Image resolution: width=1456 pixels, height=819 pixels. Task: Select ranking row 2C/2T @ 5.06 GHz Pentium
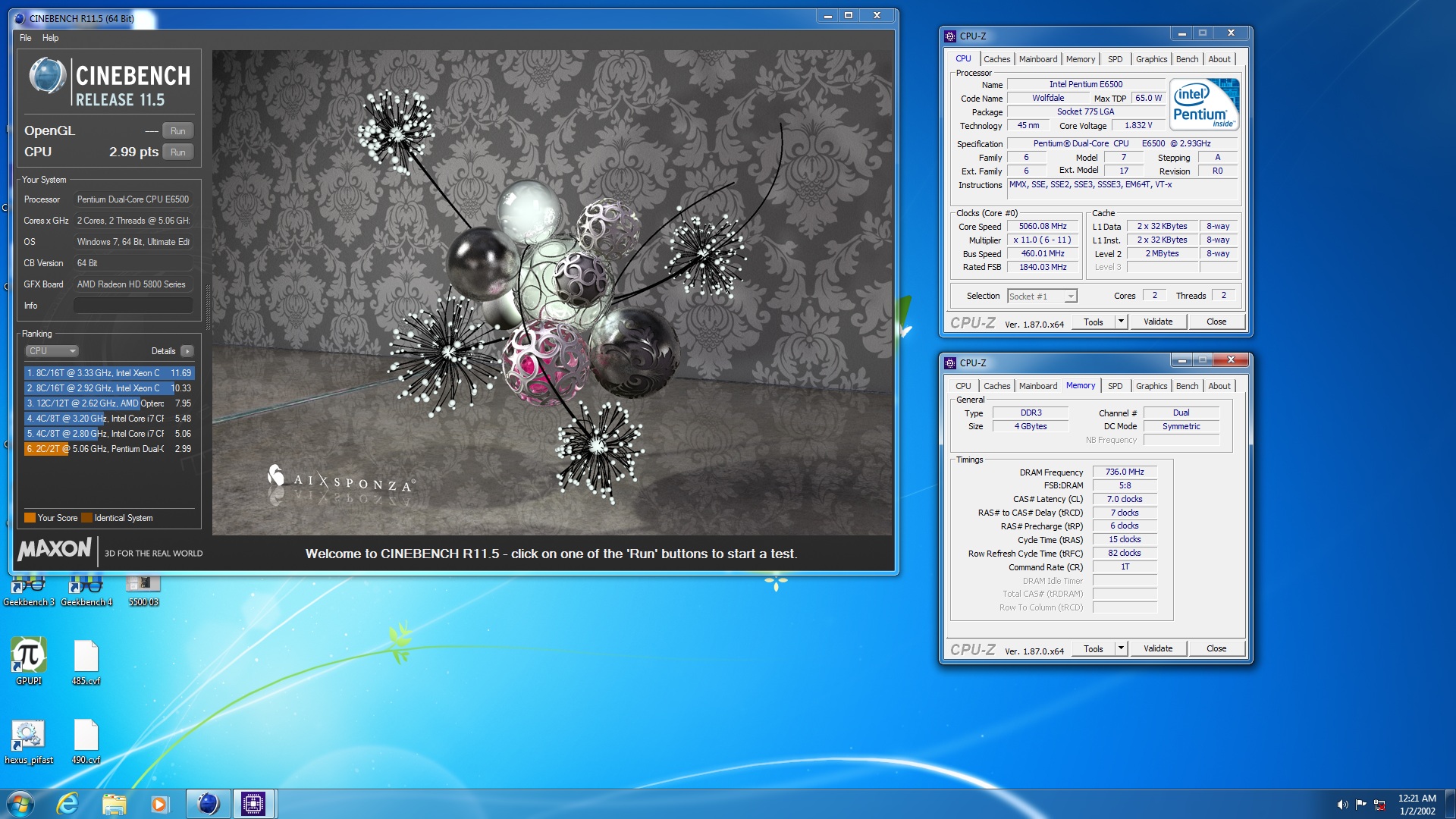[x=109, y=449]
